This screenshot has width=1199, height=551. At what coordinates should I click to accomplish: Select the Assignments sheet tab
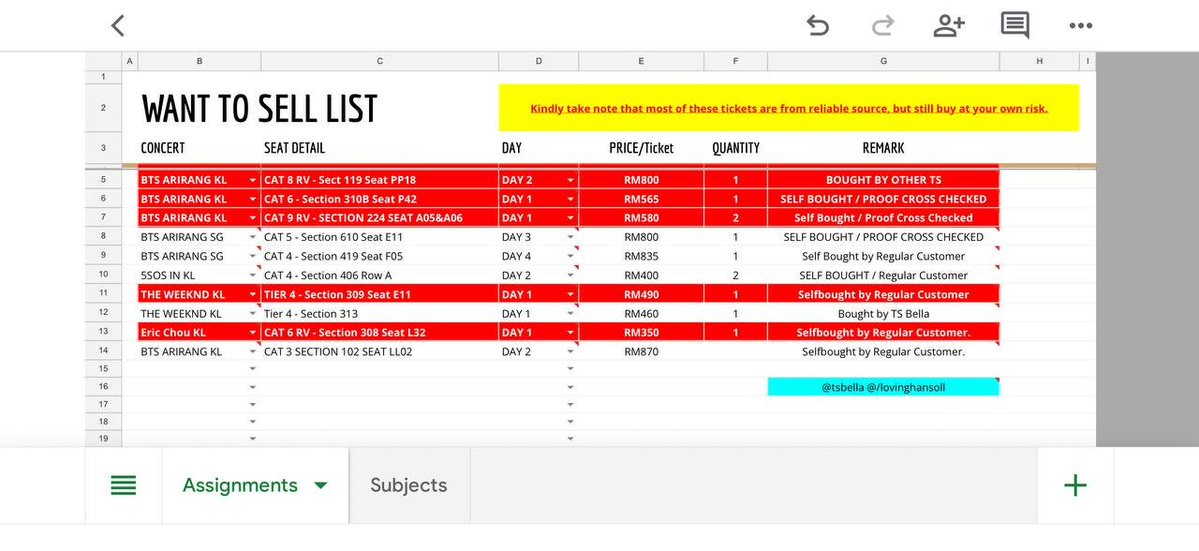239,485
